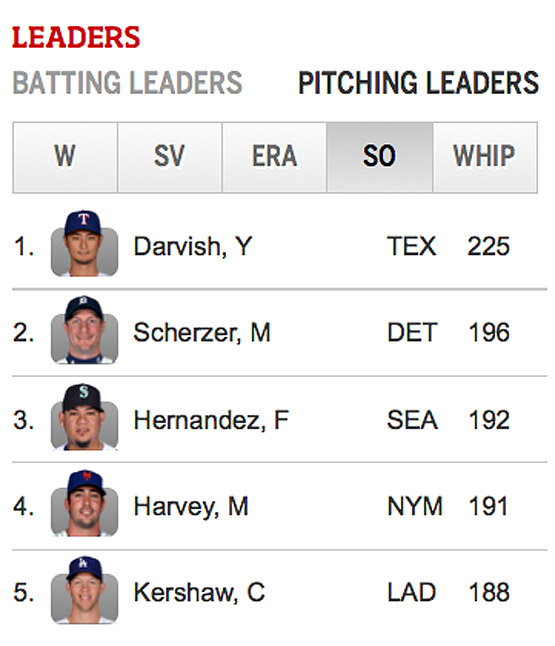Select the Pitching Leaders tab
Screen dimensions: 555x646
click(x=419, y=83)
